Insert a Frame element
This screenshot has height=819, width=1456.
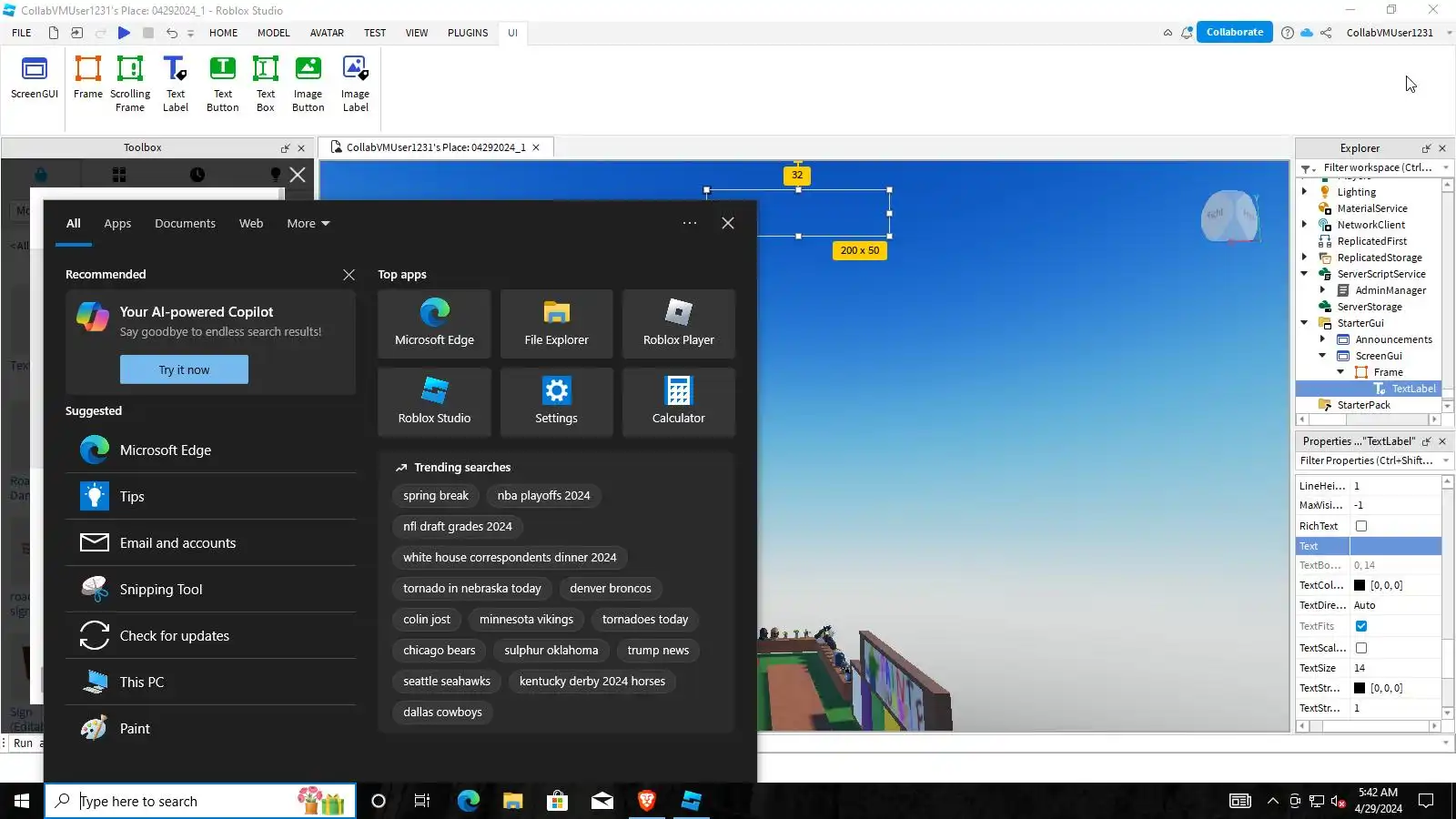pyautogui.click(x=88, y=78)
